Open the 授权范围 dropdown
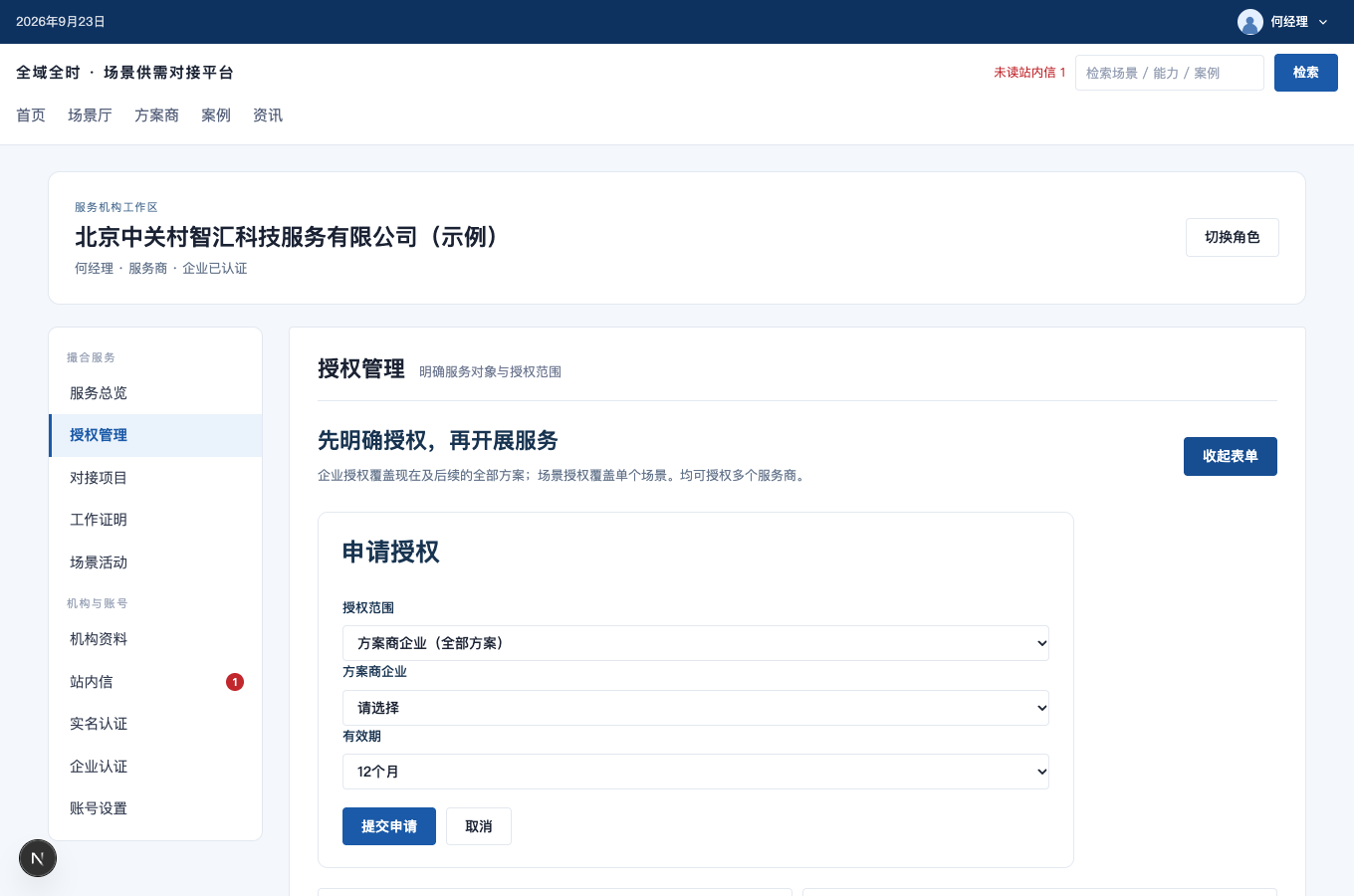This screenshot has height=896, width=1354. pyautogui.click(x=696, y=643)
